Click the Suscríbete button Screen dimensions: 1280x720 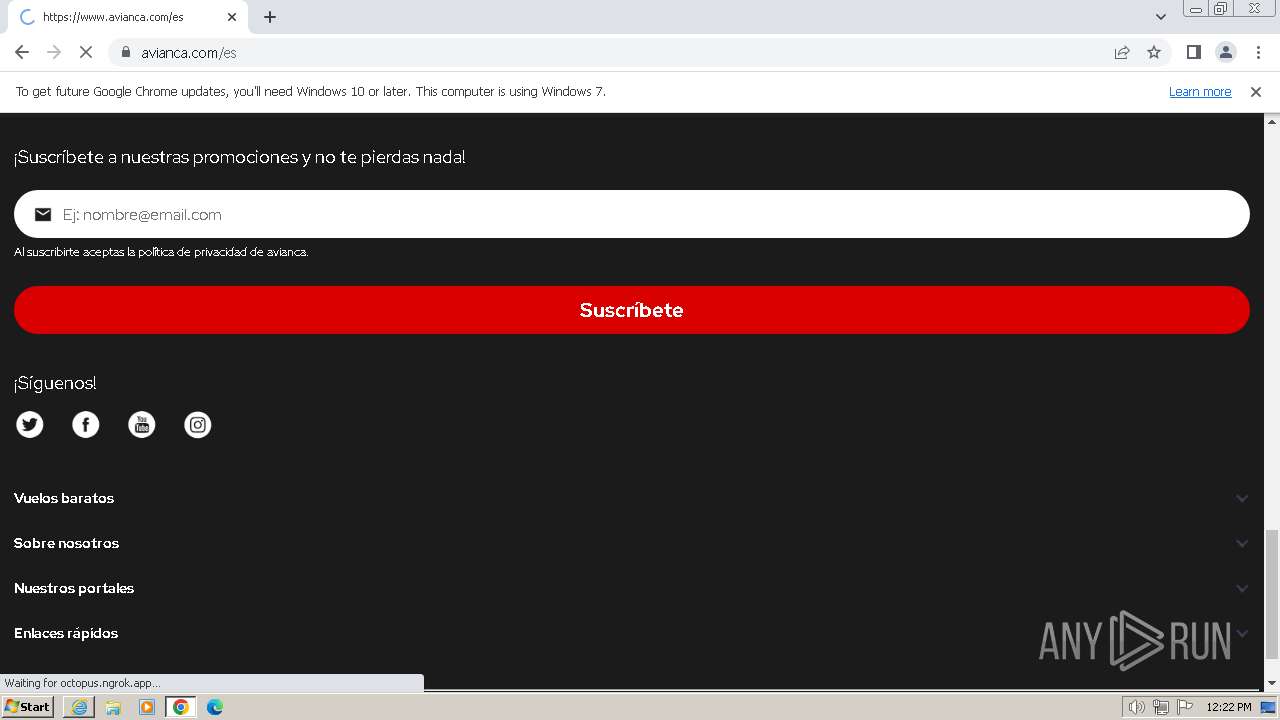[632, 310]
